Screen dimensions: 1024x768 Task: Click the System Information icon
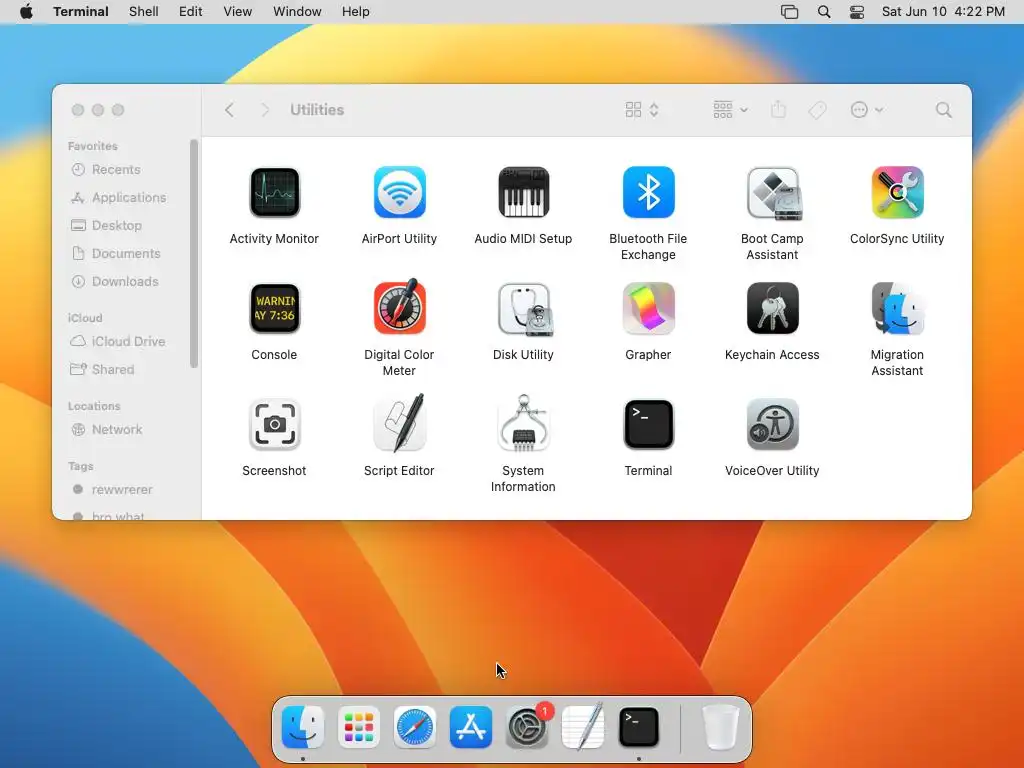point(524,423)
